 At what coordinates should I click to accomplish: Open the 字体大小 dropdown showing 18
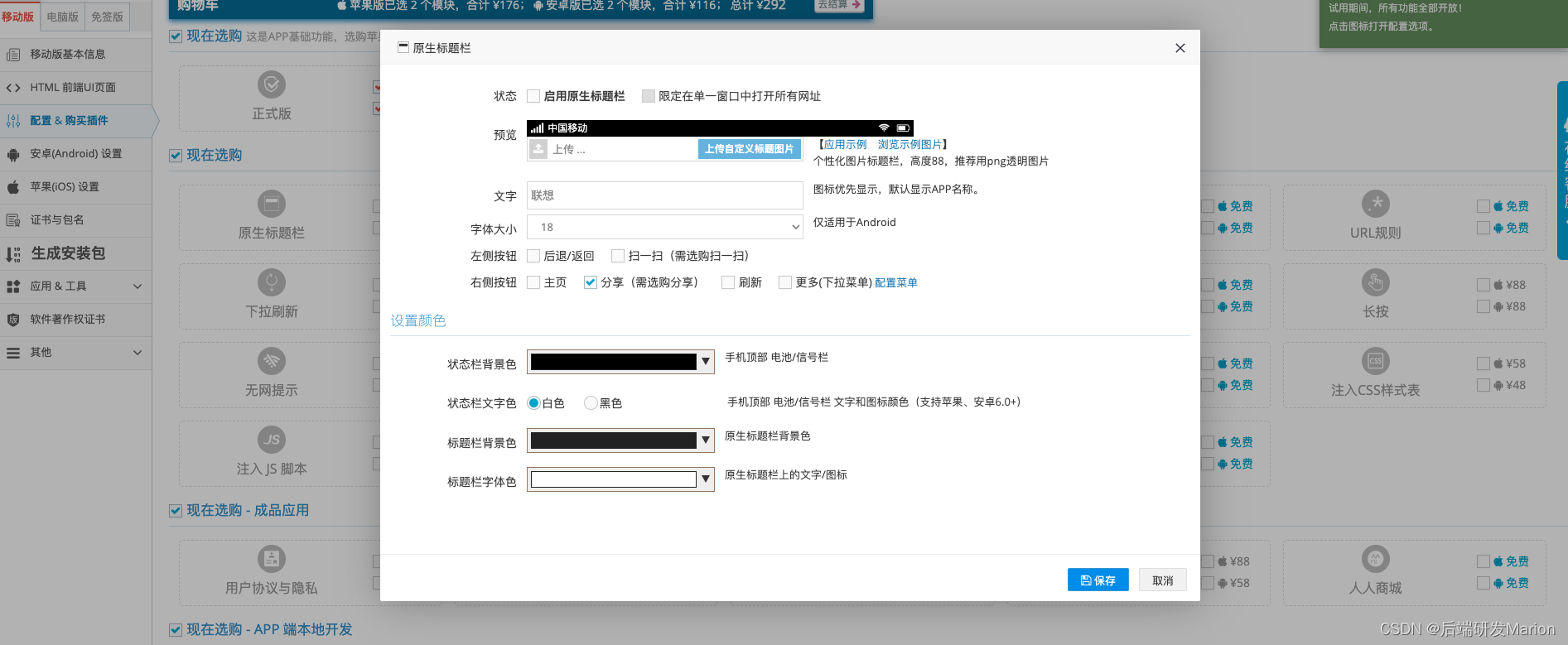point(665,227)
